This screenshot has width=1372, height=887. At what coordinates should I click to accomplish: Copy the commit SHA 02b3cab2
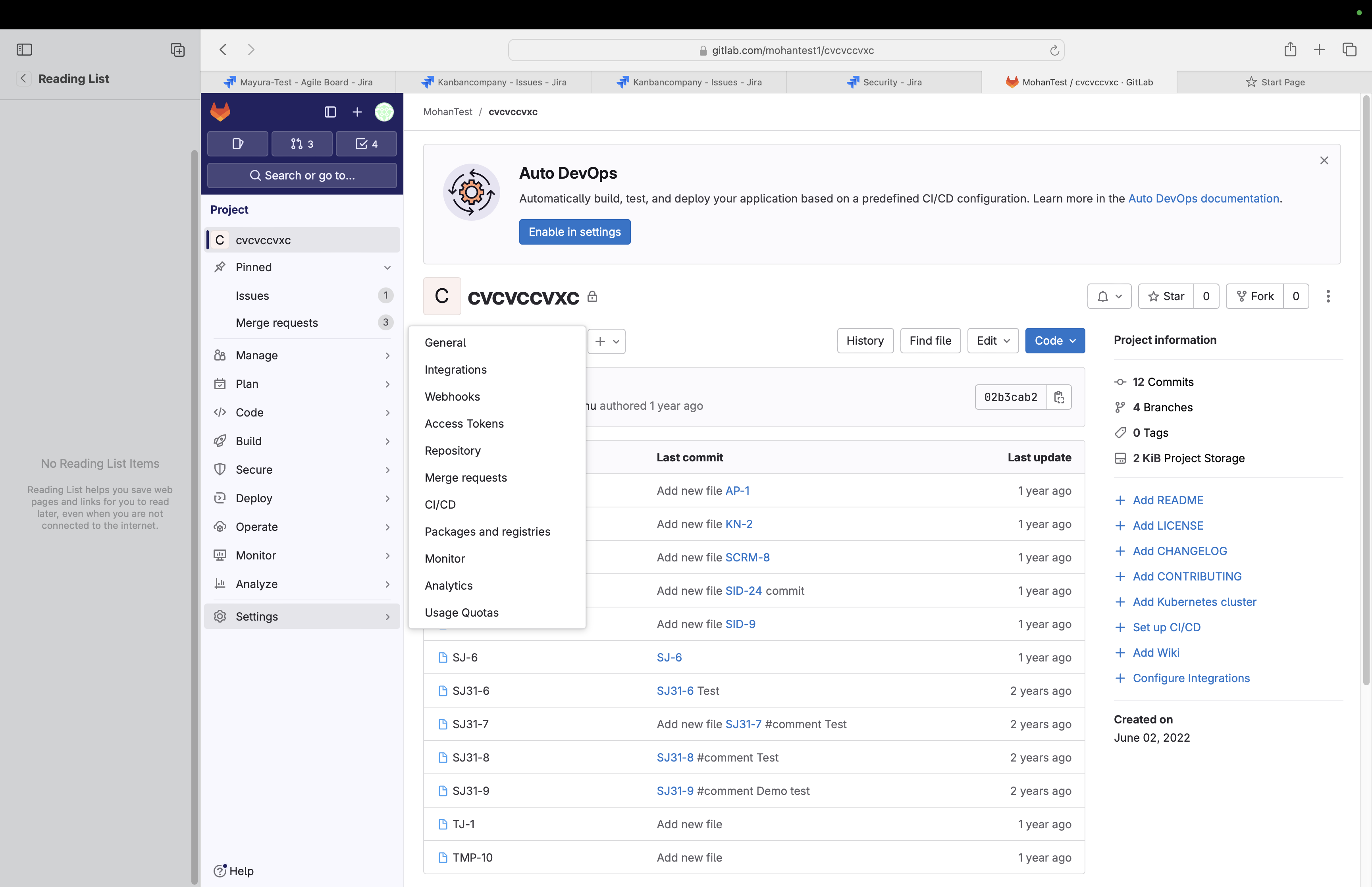1060,397
